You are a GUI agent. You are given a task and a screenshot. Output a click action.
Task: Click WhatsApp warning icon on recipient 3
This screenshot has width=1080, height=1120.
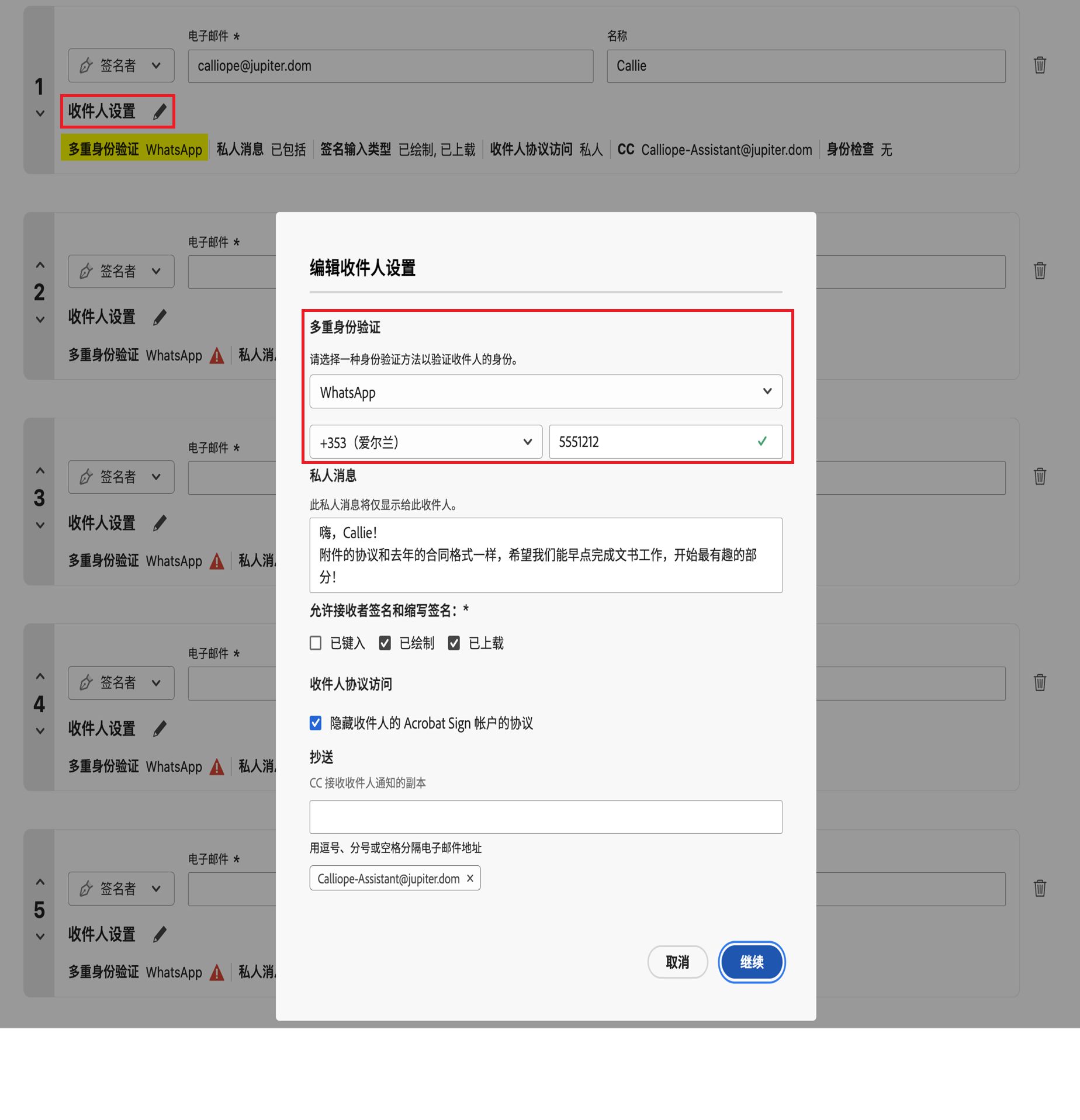tap(217, 561)
